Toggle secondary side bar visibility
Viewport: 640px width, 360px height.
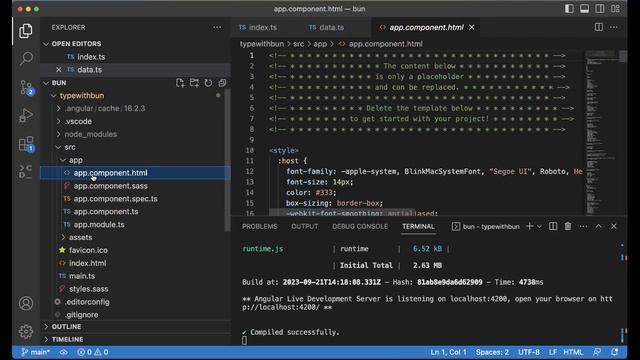pyautogui.click(x=600, y=9)
